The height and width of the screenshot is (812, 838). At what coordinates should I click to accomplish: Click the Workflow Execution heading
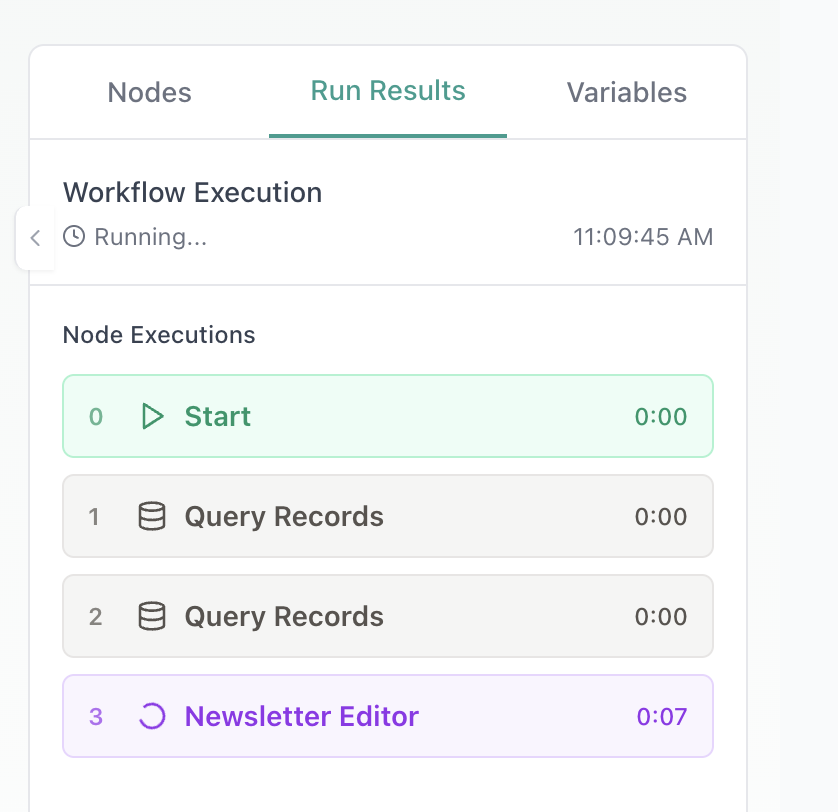click(x=192, y=192)
